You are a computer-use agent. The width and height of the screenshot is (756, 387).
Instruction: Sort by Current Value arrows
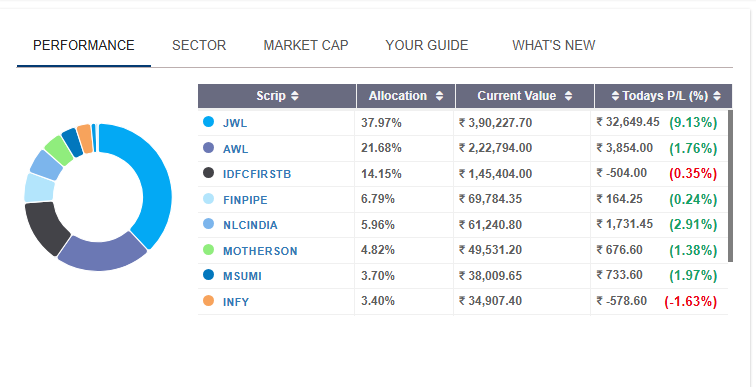click(568, 96)
